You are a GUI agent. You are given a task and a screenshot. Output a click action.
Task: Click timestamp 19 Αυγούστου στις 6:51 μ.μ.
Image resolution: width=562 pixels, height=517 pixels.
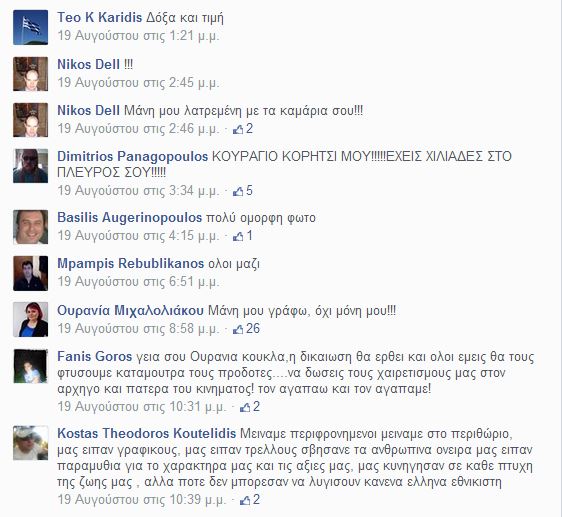(138, 282)
